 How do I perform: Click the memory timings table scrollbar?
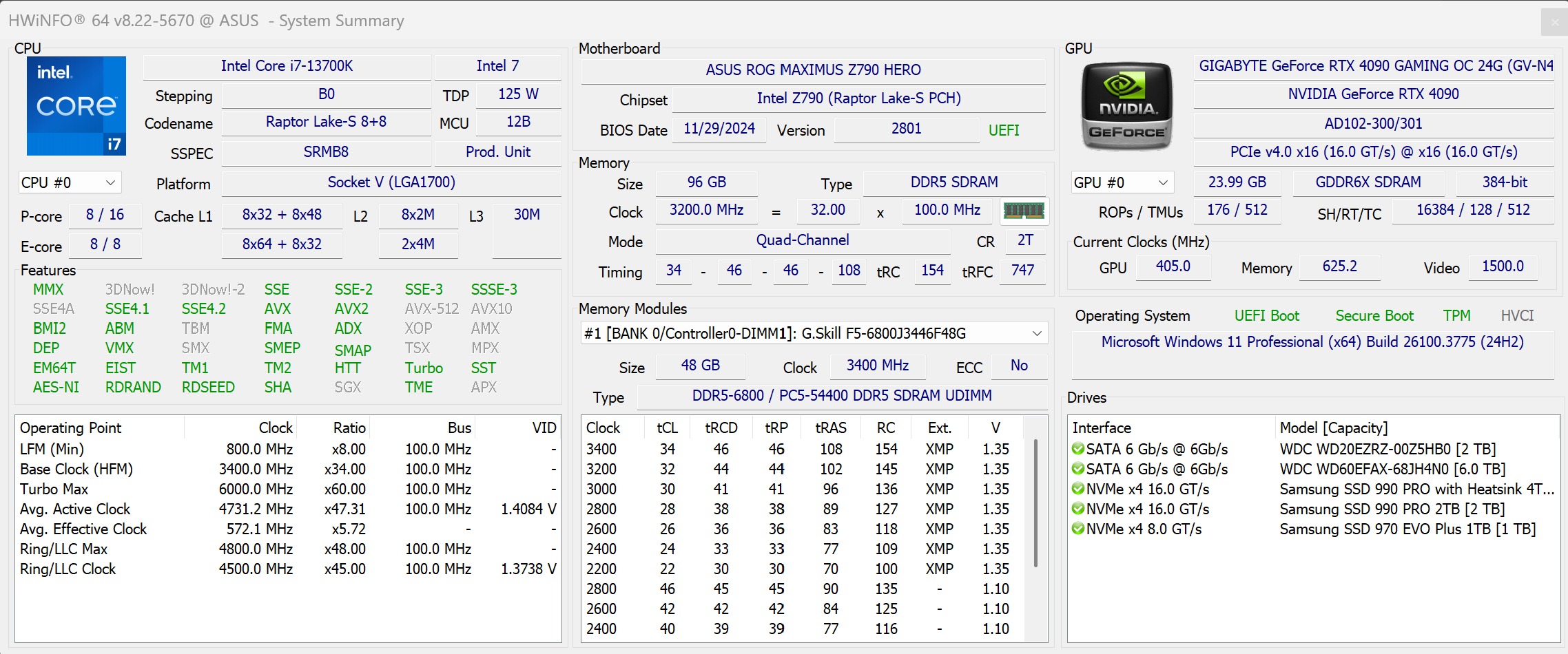(1035, 503)
